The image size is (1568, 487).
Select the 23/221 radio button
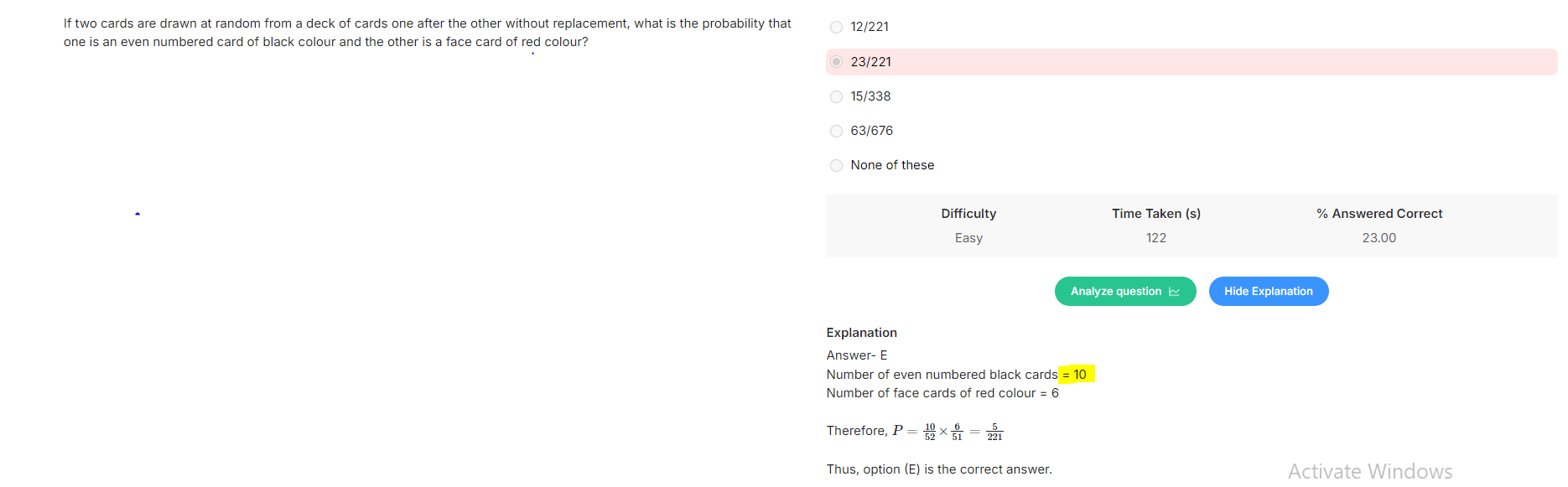836,62
